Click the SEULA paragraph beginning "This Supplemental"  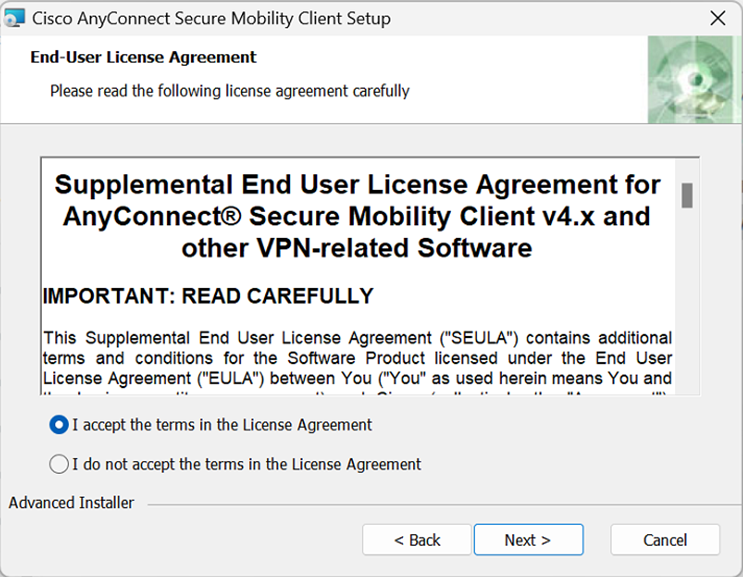click(x=357, y=362)
